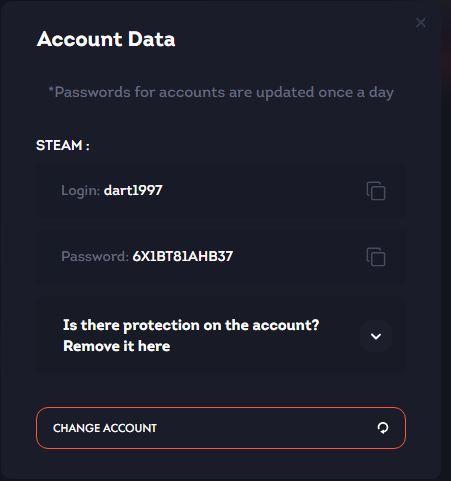Click the Account Data heading

(106, 39)
